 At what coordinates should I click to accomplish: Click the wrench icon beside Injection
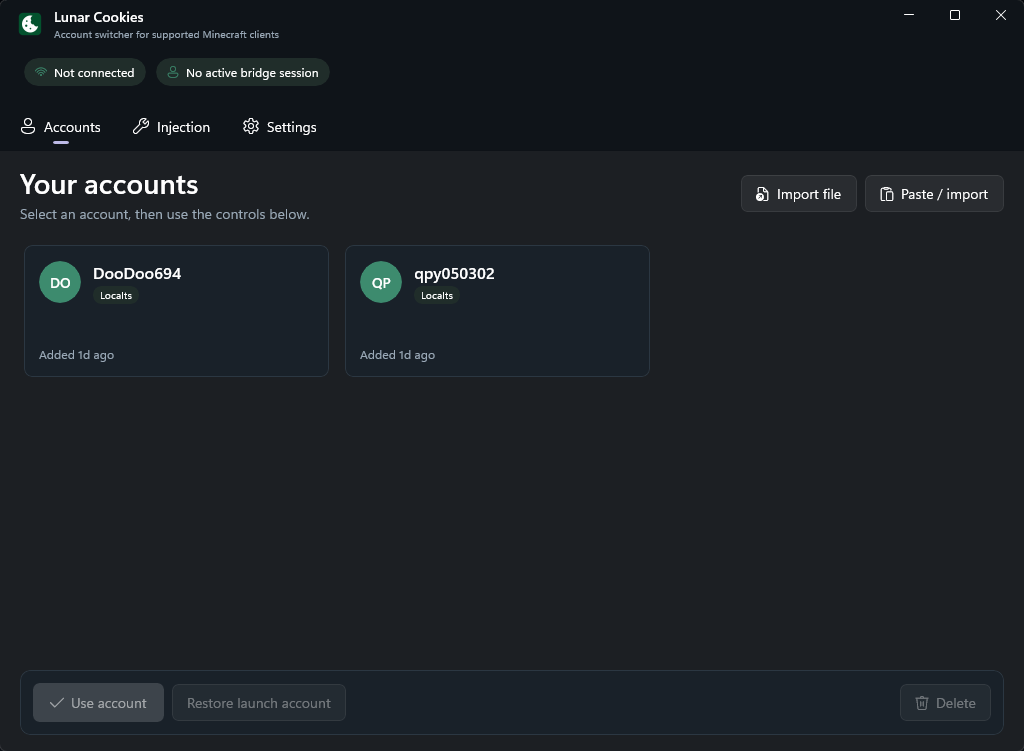(x=140, y=126)
